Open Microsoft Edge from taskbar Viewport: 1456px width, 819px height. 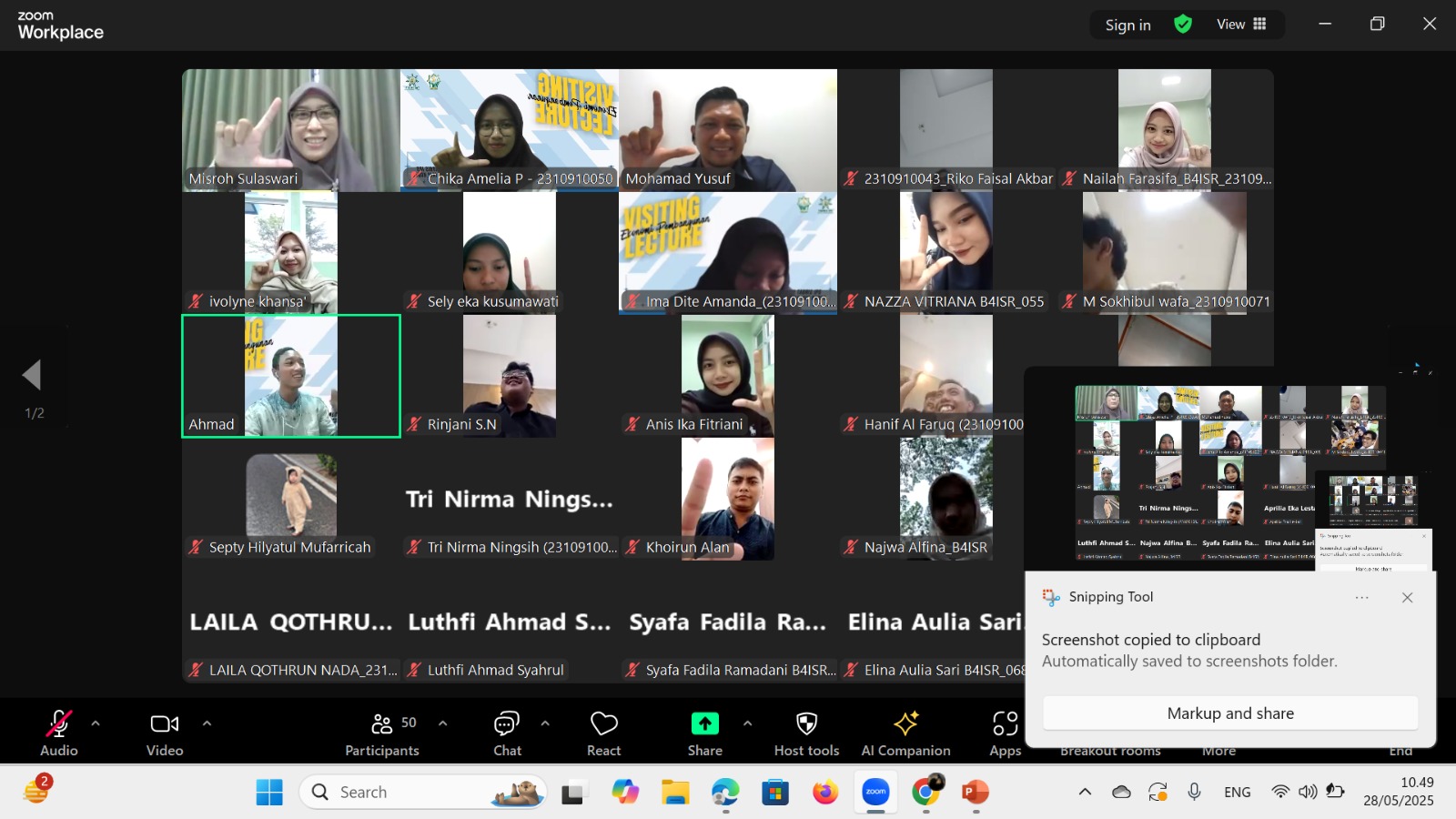click(x=725, y=793)
